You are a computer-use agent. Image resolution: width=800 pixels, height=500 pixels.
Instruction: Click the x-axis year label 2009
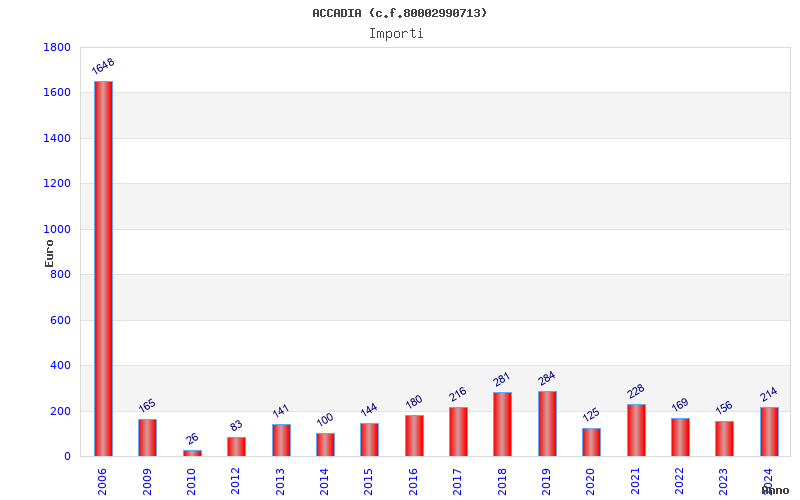coord(147,482)
